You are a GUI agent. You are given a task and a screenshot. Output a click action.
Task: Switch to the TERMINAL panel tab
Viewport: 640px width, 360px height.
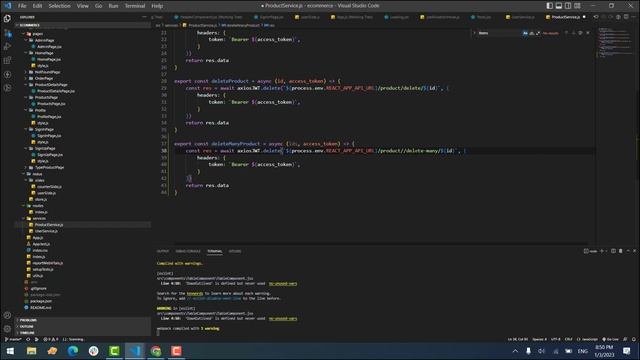(x=214, y=251)
